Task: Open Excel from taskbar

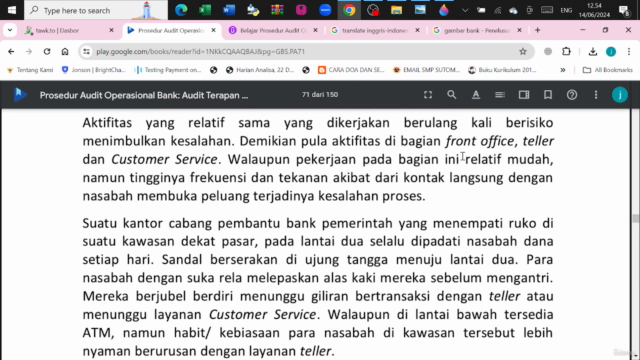Action: click(205, 10)
